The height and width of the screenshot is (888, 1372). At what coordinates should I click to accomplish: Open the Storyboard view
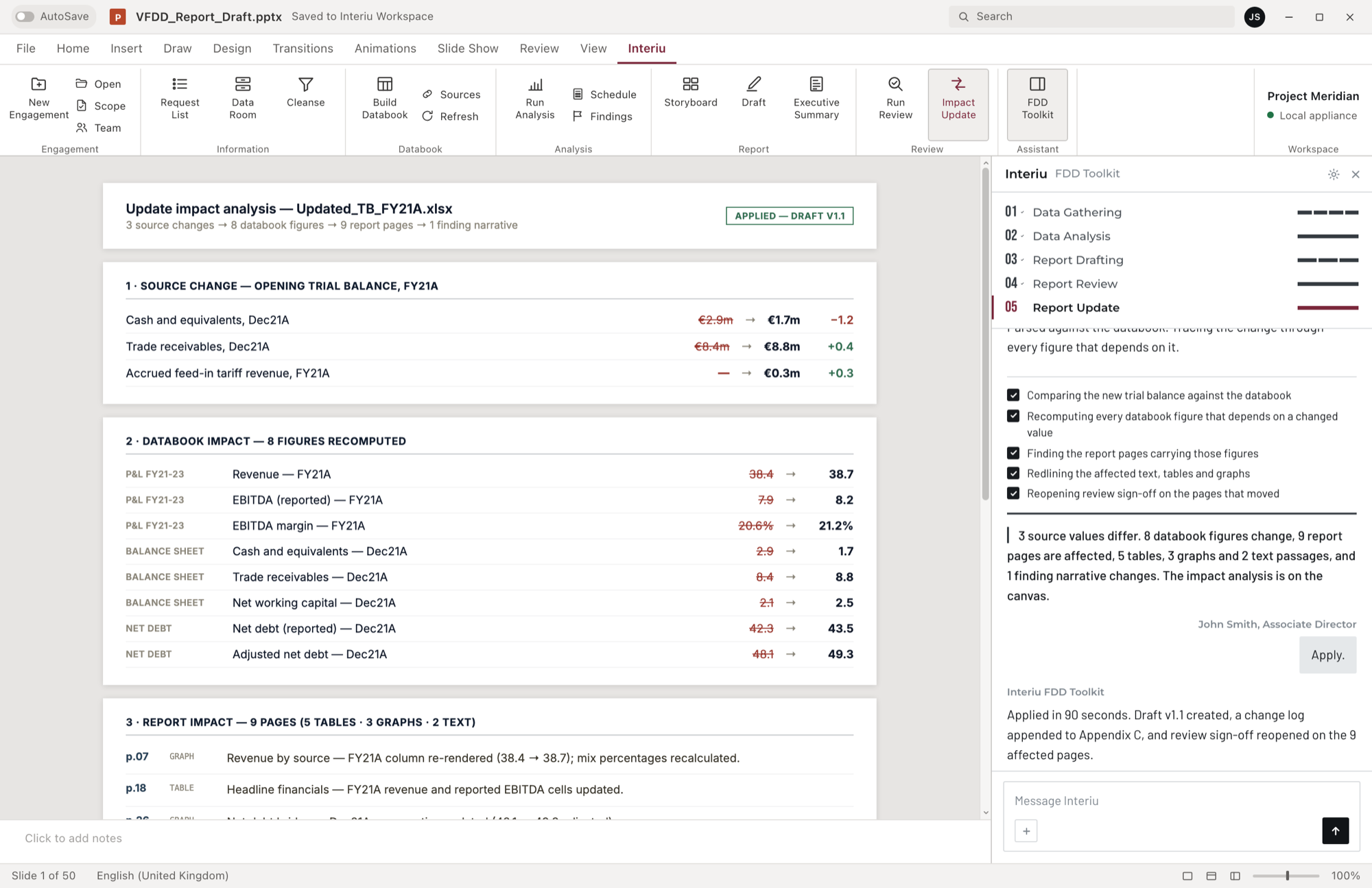[x=691, y=93]
